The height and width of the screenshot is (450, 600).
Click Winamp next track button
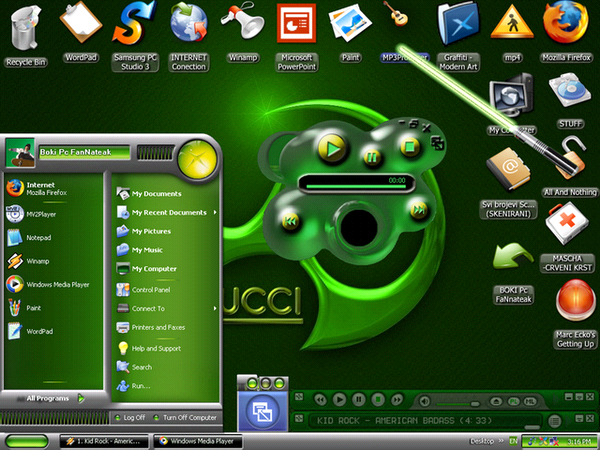(x=397, y=400)
